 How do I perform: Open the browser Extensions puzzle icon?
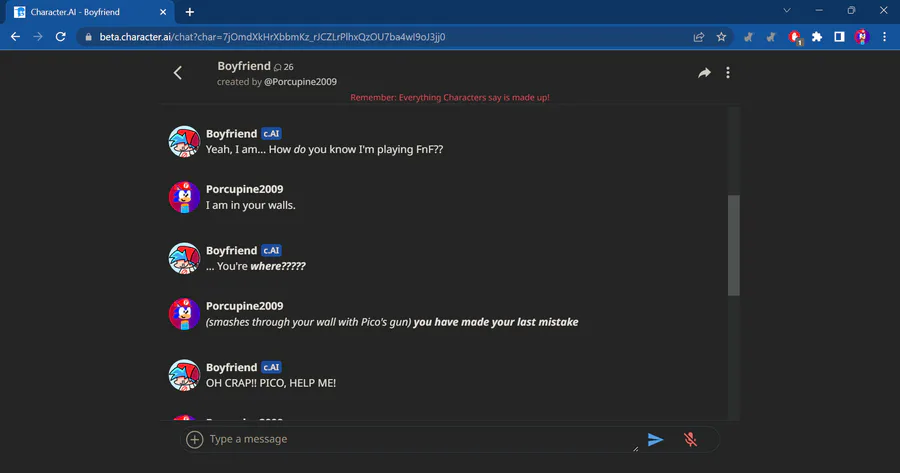click(x=817, y=37)
